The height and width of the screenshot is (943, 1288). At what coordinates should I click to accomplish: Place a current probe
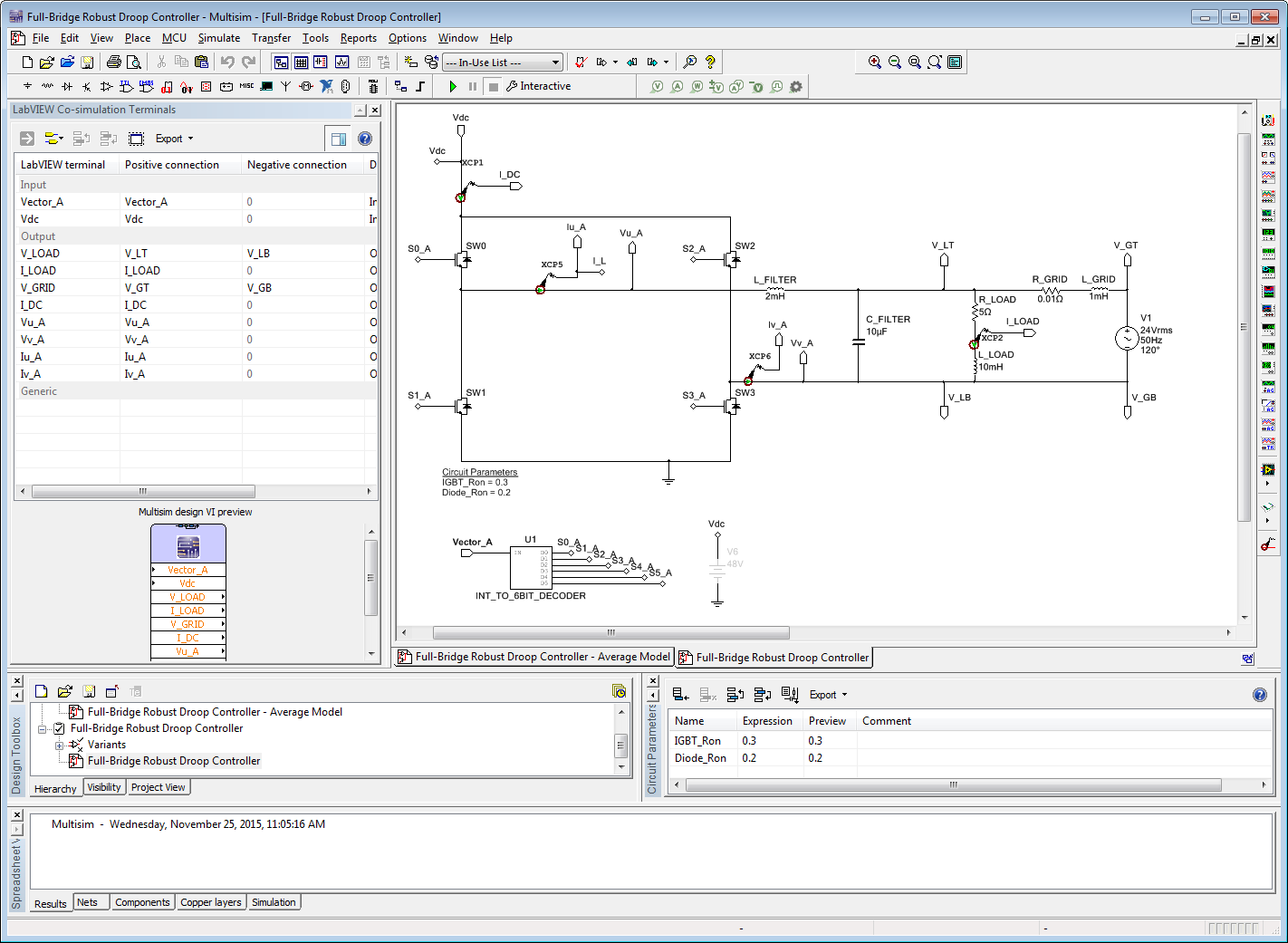(x=678, y=87)
